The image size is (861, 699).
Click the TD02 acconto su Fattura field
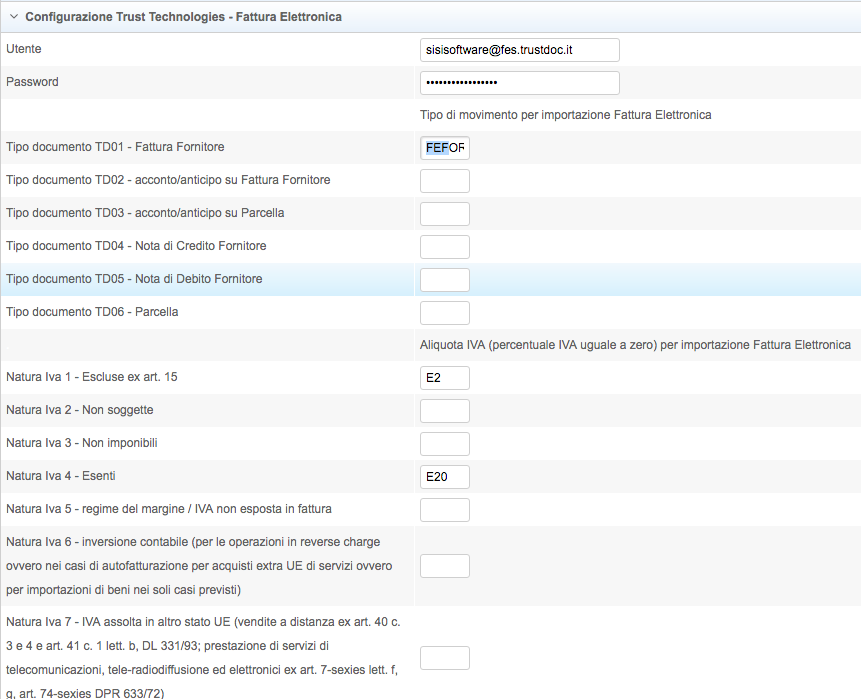tap(445, 181)
